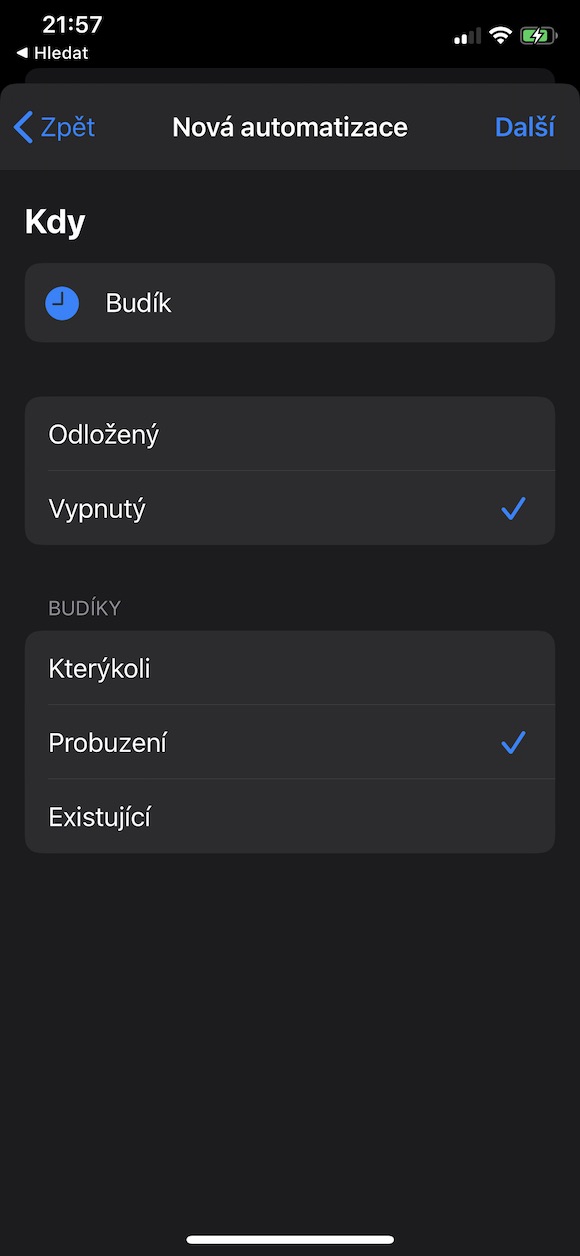Tap the battery charging icon
This screenshot has width=580, height=1256.
(x=538, y=36)
